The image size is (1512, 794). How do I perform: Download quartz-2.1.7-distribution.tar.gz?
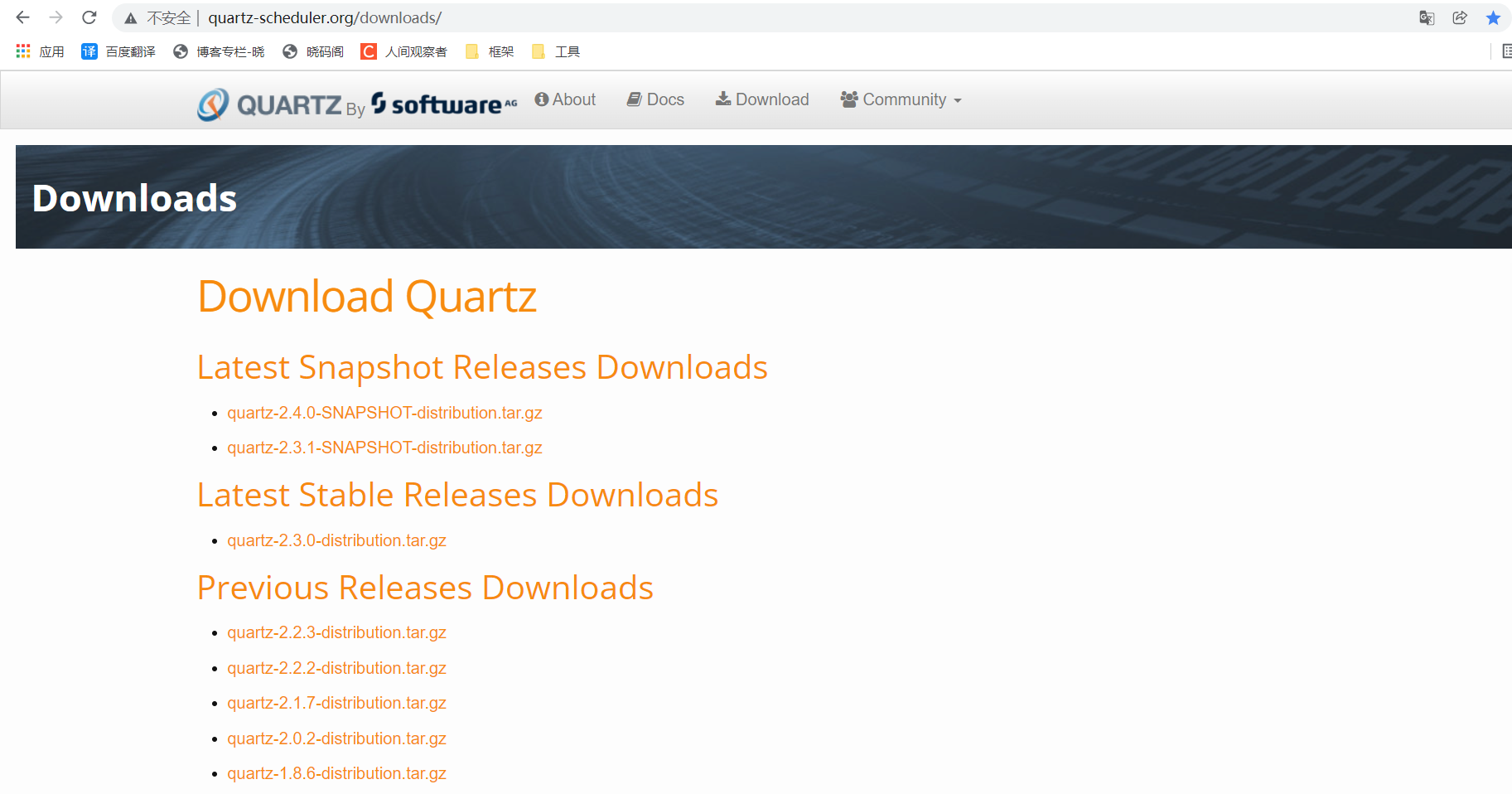336,703
